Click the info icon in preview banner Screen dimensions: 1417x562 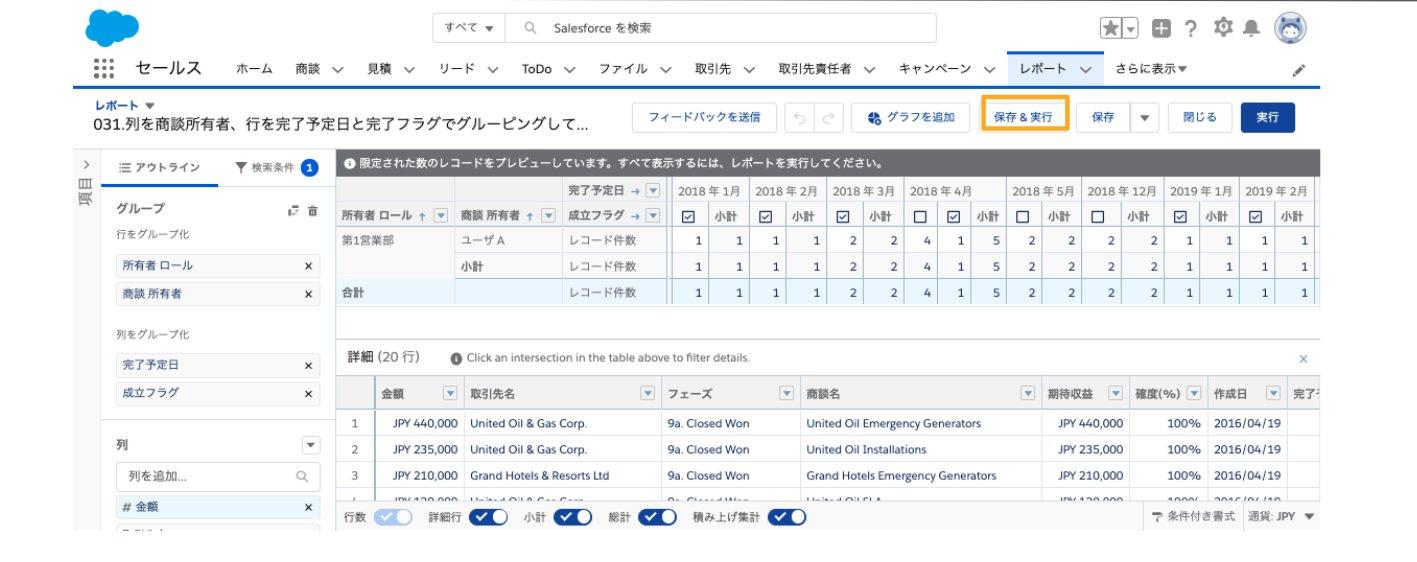pos(350,163)
